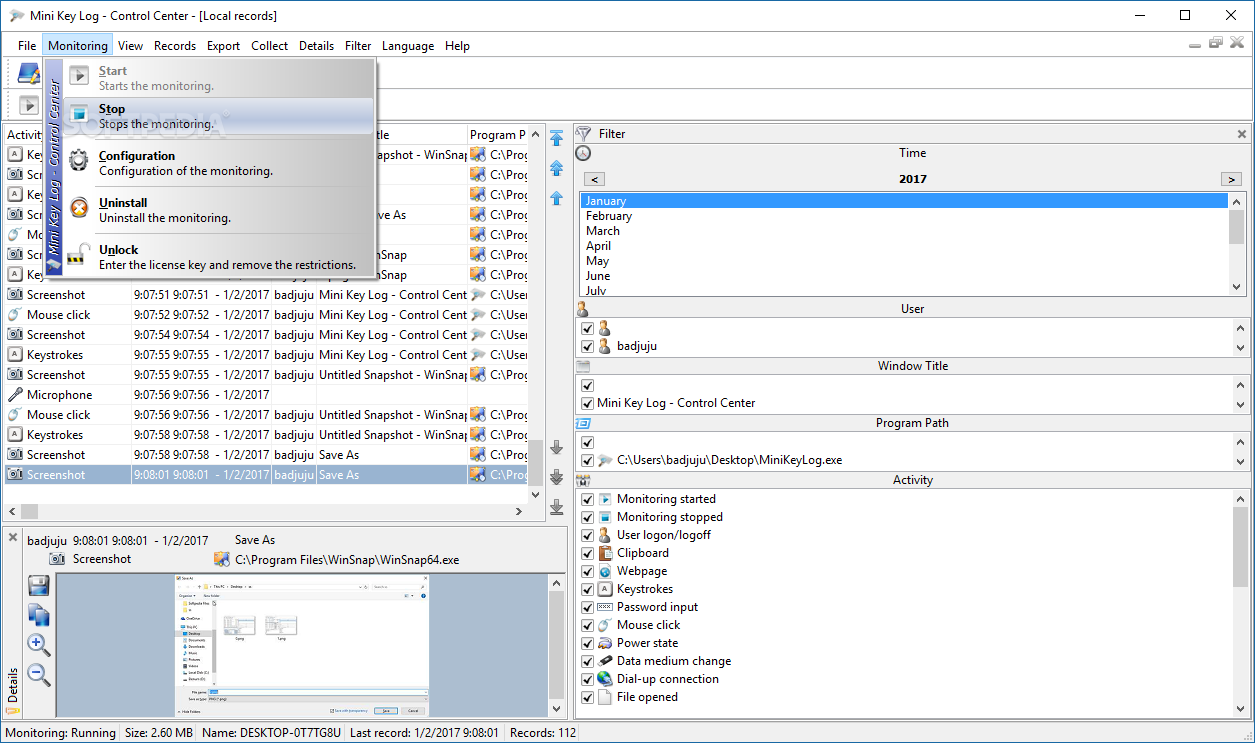Uncheck the badjuju user checkbox

coord(588,346)
